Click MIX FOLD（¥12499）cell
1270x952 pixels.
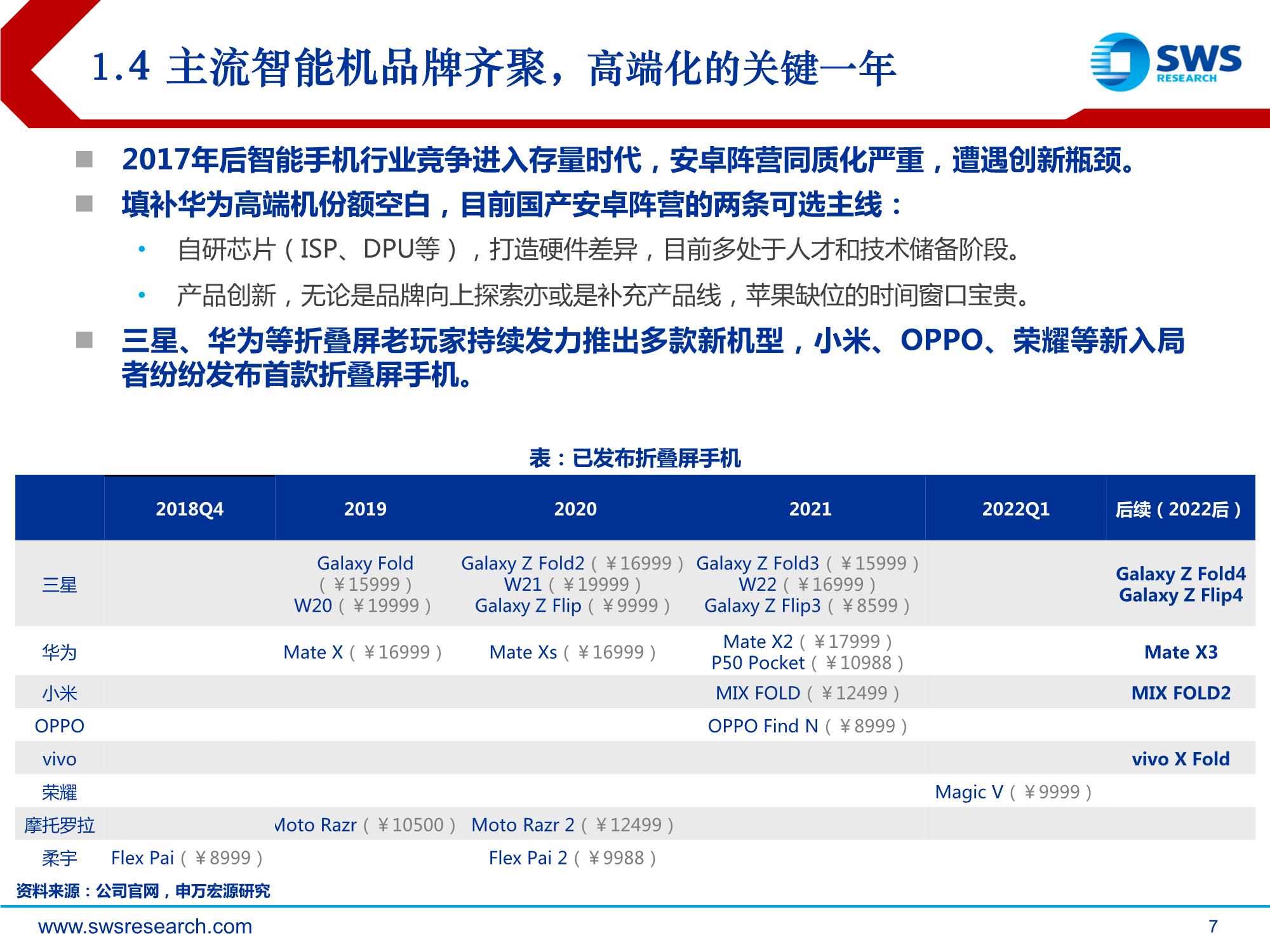click(808, 693)
